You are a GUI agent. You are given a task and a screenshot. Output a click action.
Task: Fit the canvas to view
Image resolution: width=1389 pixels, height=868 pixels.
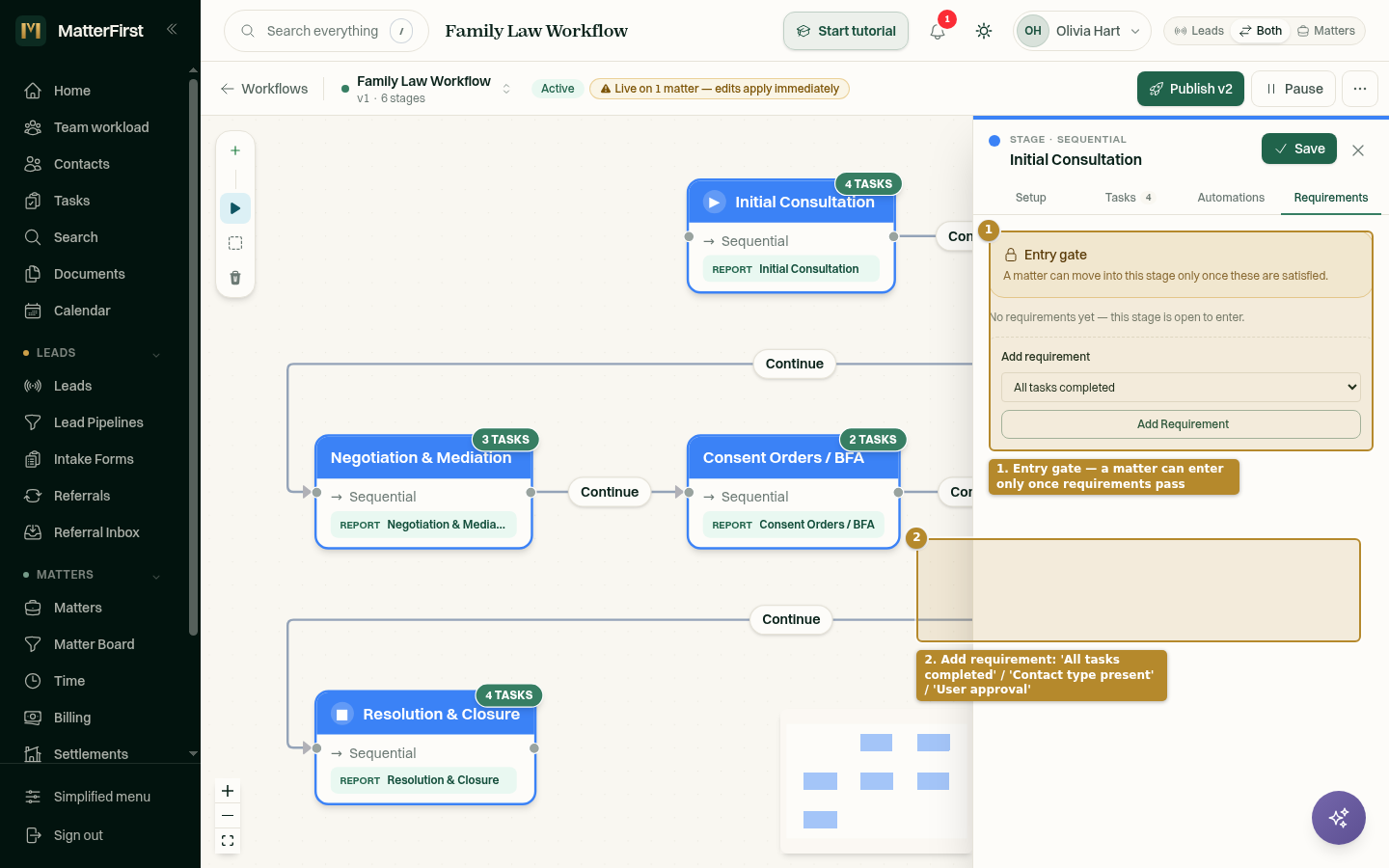(x=228, y=841)
